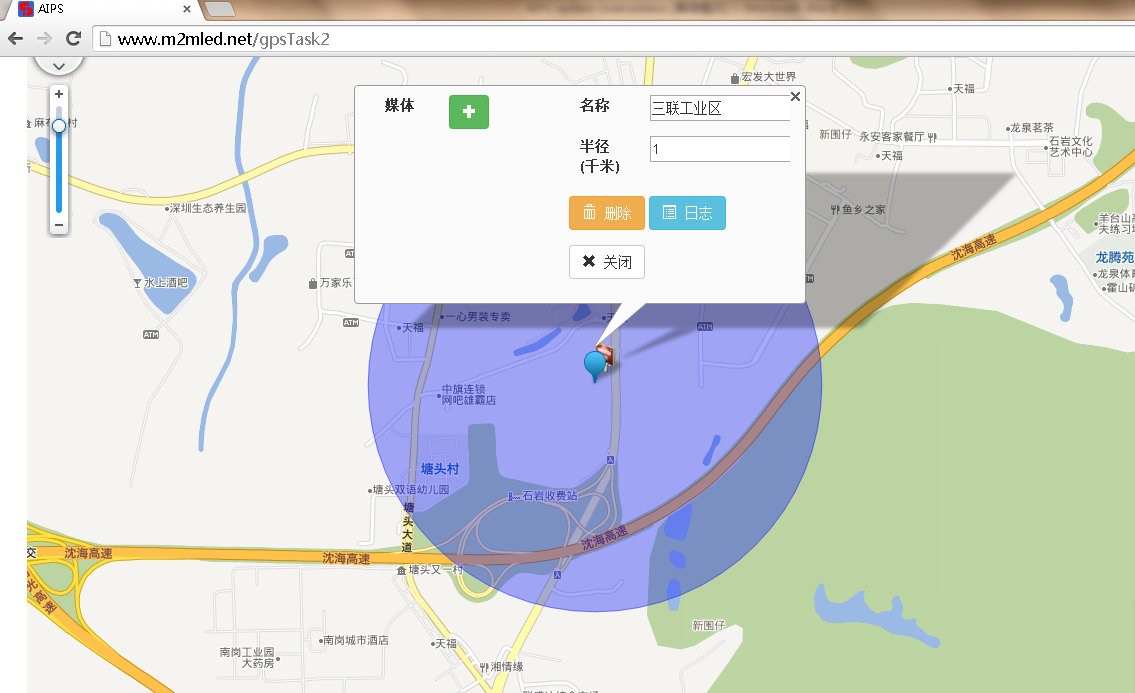Close the AIPS tab
Screen dimensions: 1135x693
click(187, 9)
